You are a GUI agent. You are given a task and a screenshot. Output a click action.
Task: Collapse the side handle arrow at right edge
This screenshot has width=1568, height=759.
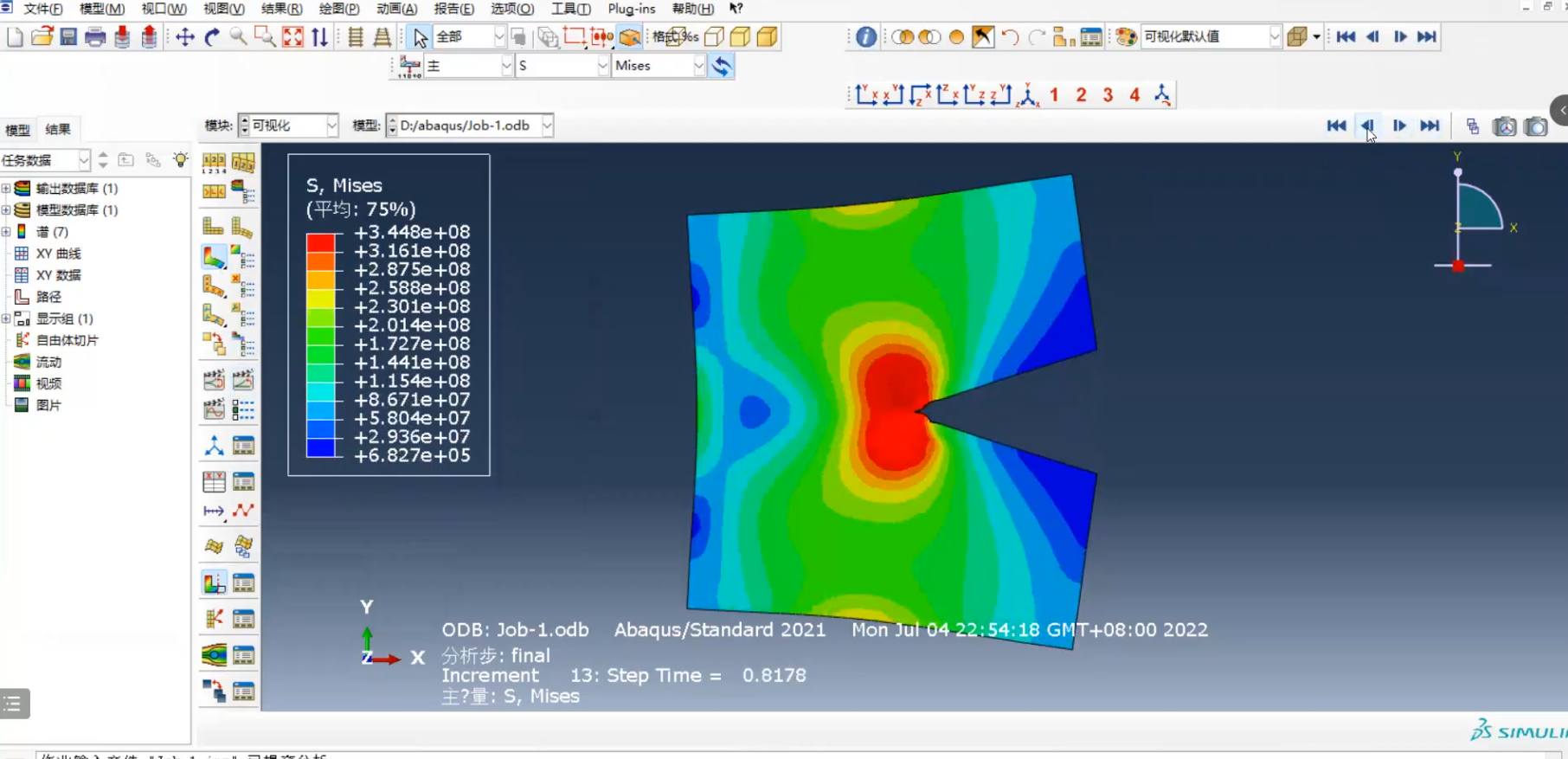point(1560,110)
